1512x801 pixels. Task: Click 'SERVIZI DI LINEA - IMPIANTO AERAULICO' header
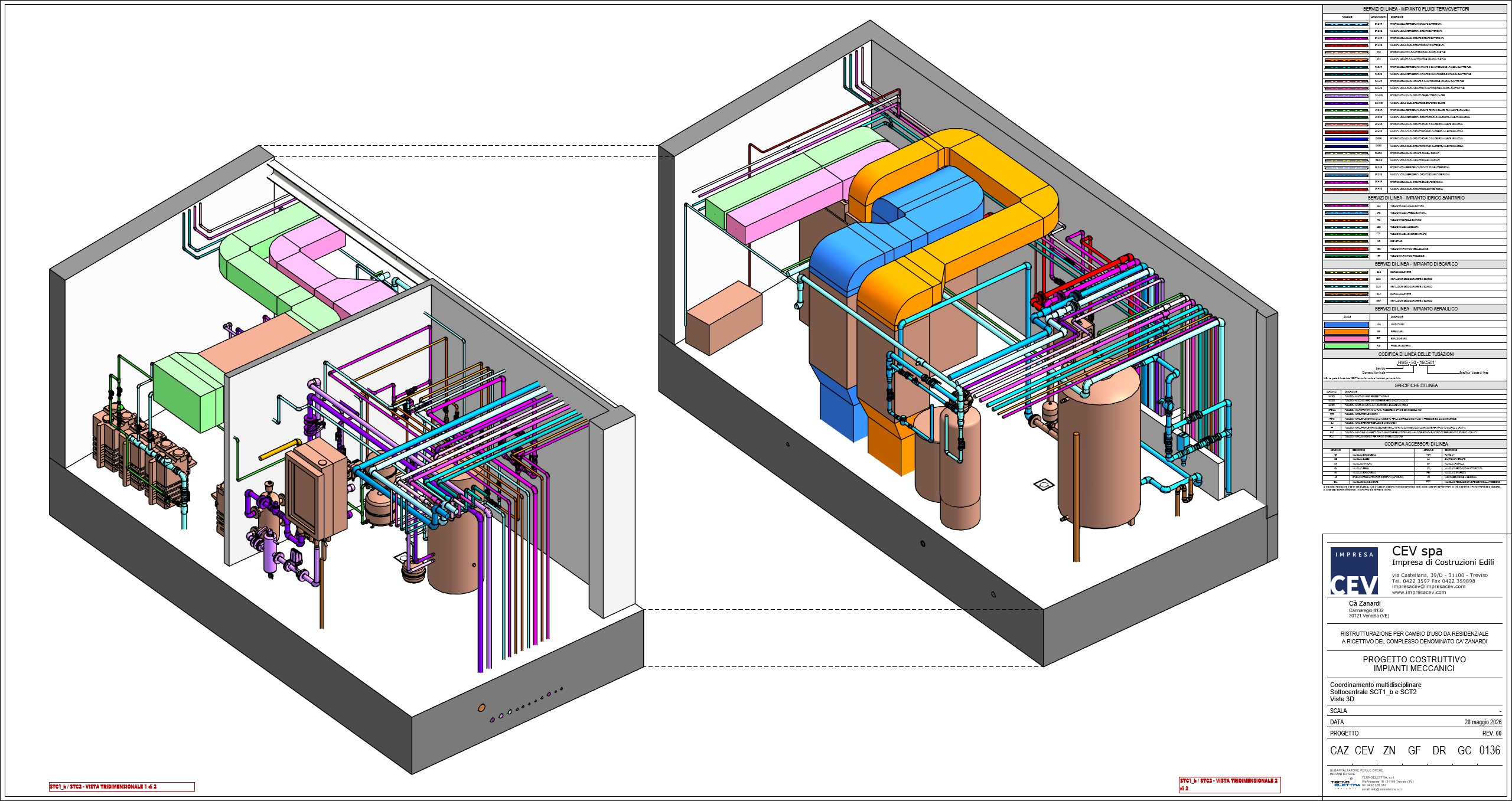click(x=1416, y=309)
